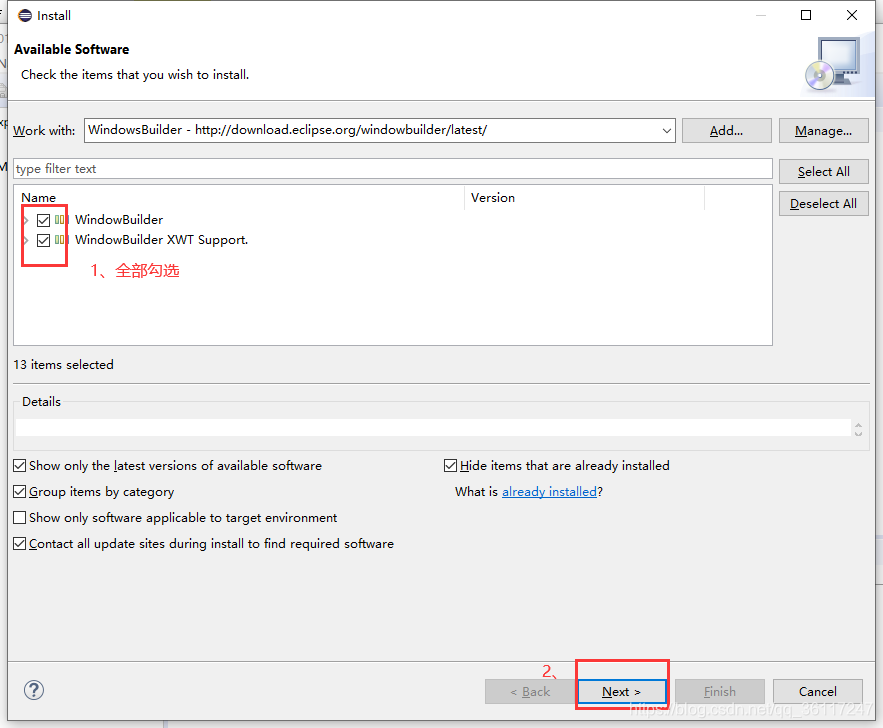Expand the WindowBuilder tree node

pos(26,220)
